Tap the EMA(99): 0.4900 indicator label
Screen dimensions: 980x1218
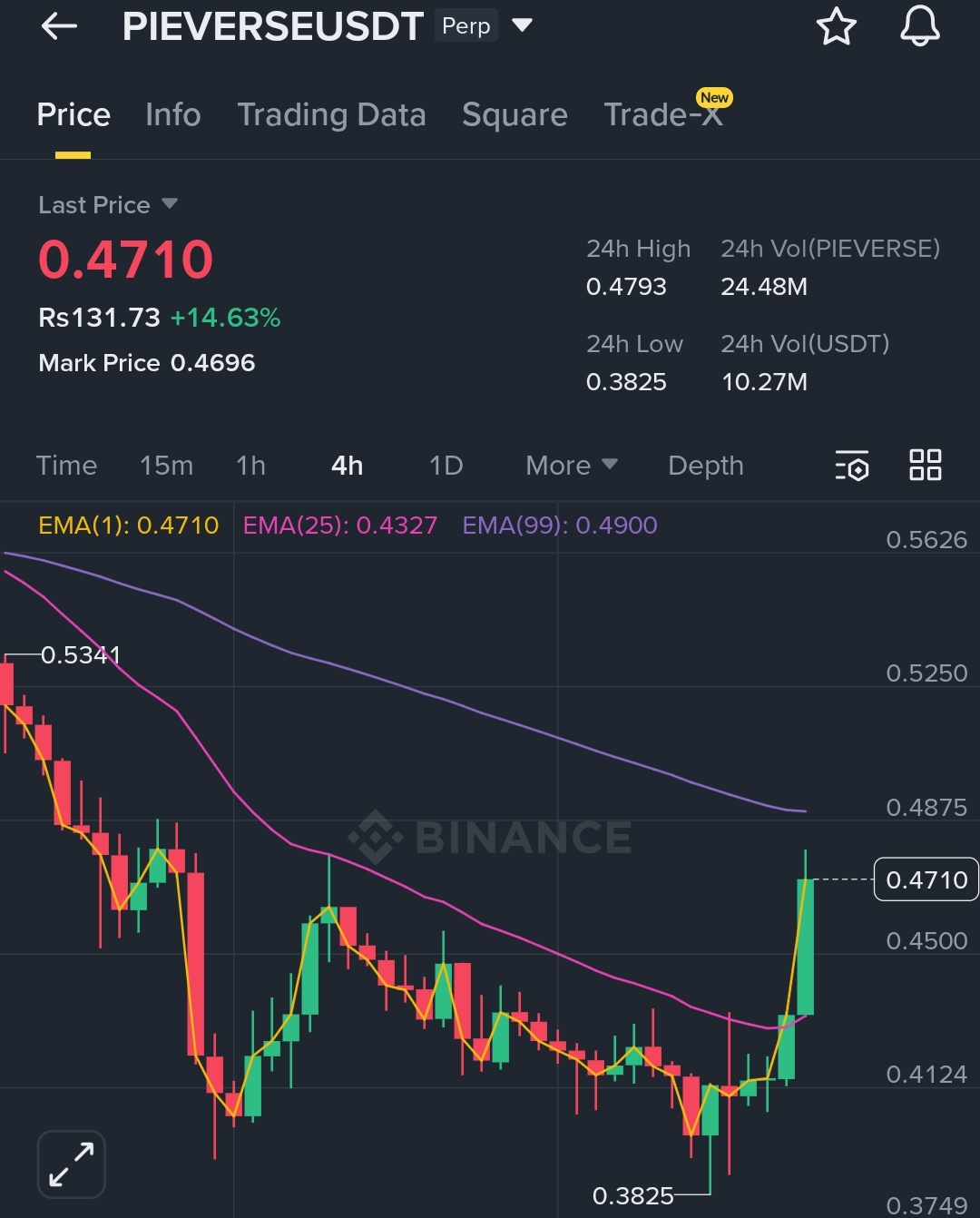point(560,525)
